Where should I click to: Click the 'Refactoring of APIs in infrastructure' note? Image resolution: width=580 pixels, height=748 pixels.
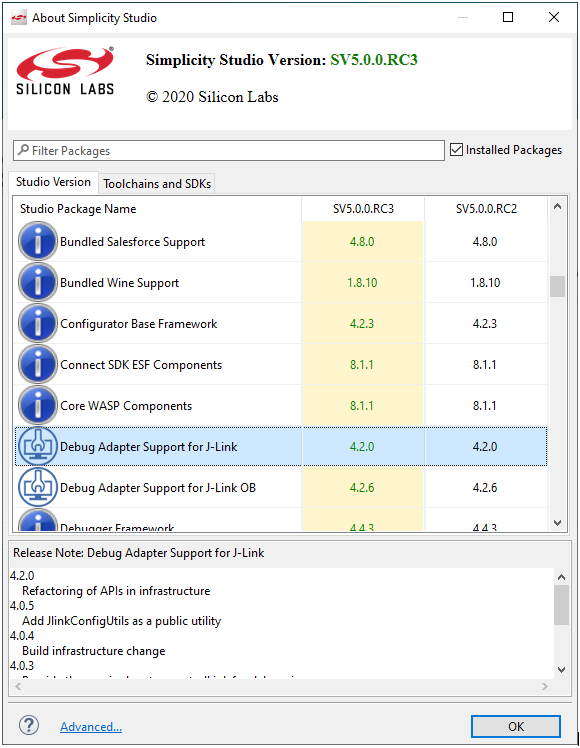116,591
